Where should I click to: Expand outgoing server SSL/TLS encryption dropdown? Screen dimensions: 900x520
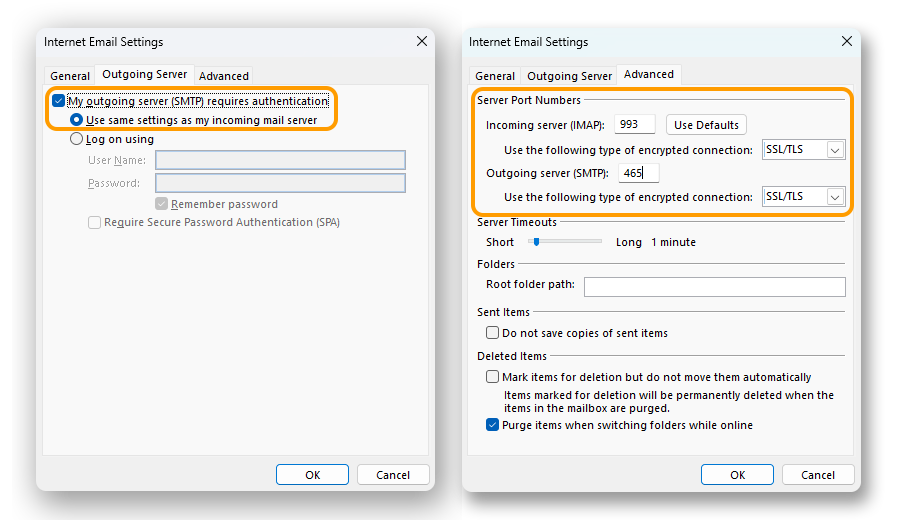(836, 197)
